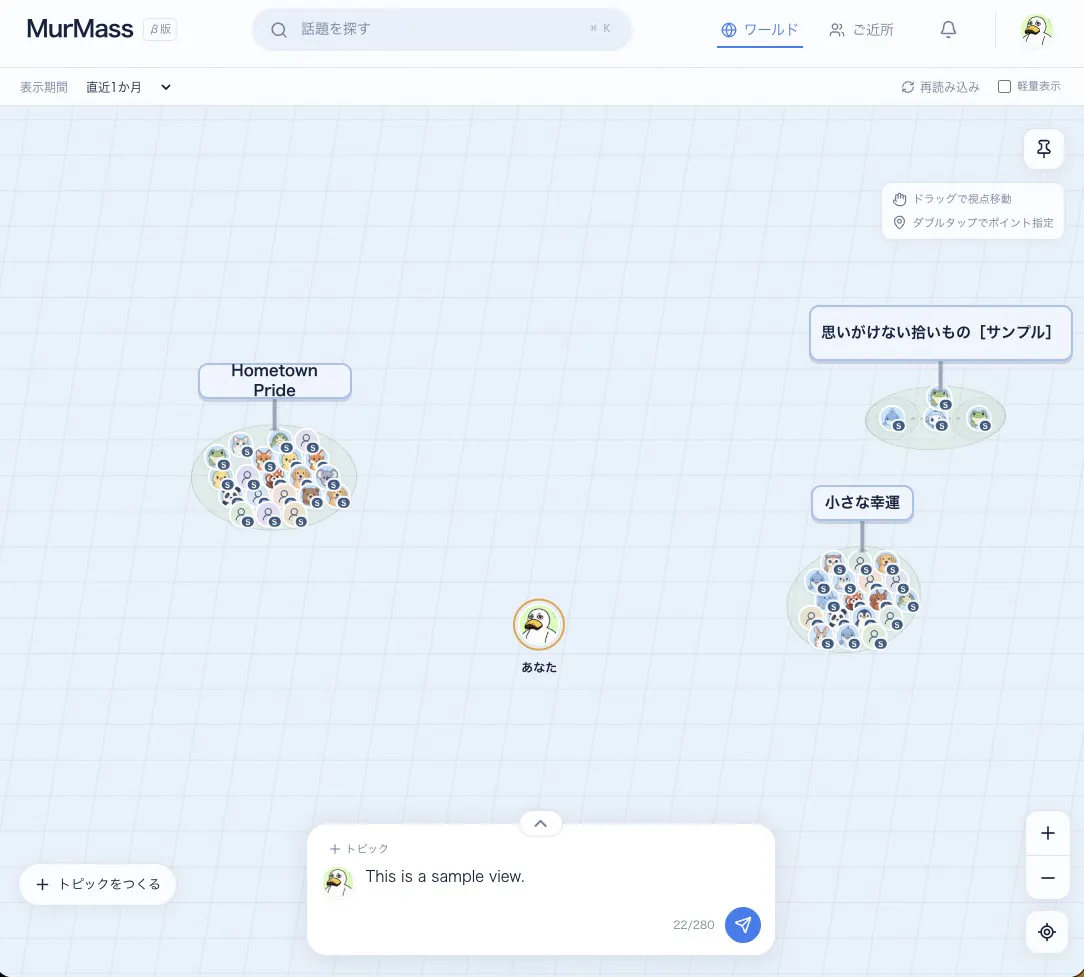The width and height of the screenshot is (1084, 977).
Task: Open profile avatar menu in header
Action: (x=1036, y=30)
